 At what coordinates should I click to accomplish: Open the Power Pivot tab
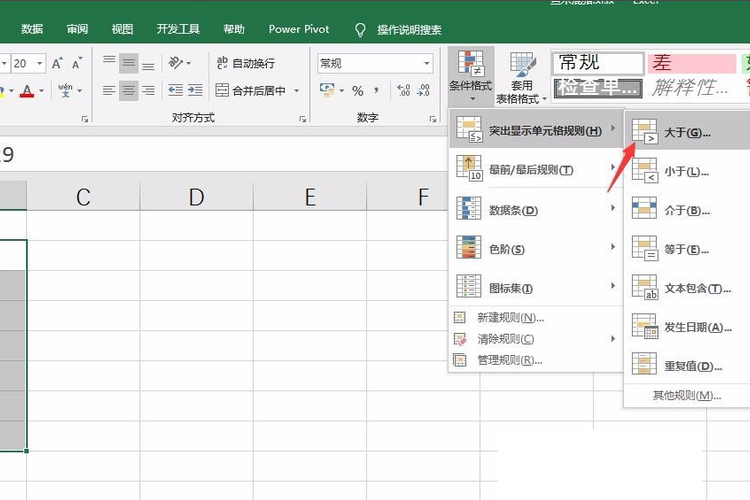(298, 29)
